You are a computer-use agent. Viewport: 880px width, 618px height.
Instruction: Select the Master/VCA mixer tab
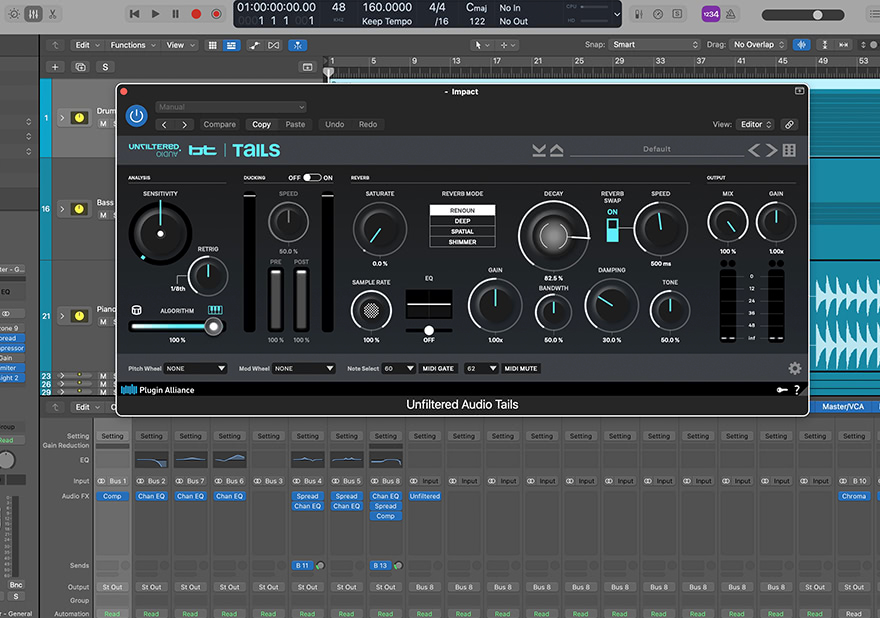point(843,406)
